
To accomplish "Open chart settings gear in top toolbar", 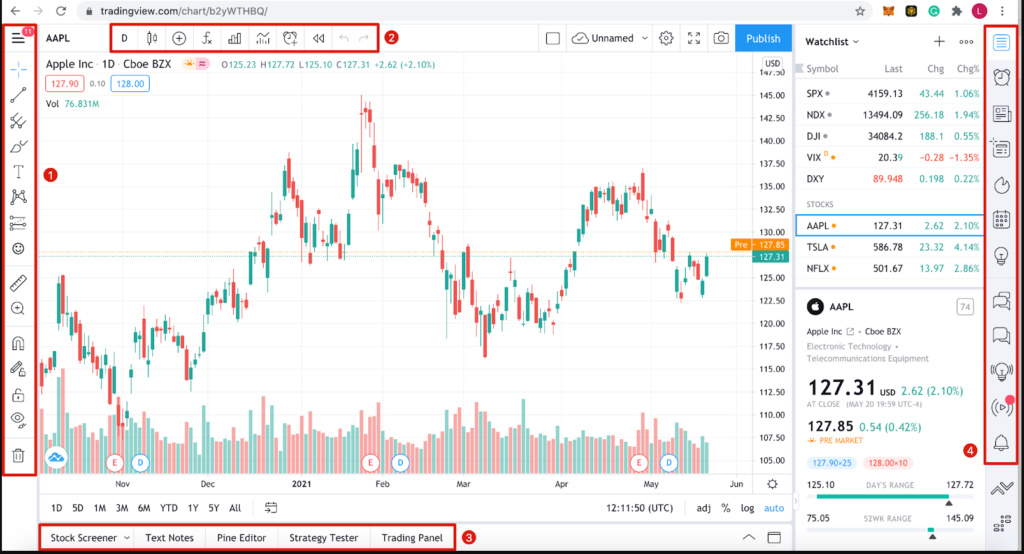I will pyautogui.click(x=666, y=38).
